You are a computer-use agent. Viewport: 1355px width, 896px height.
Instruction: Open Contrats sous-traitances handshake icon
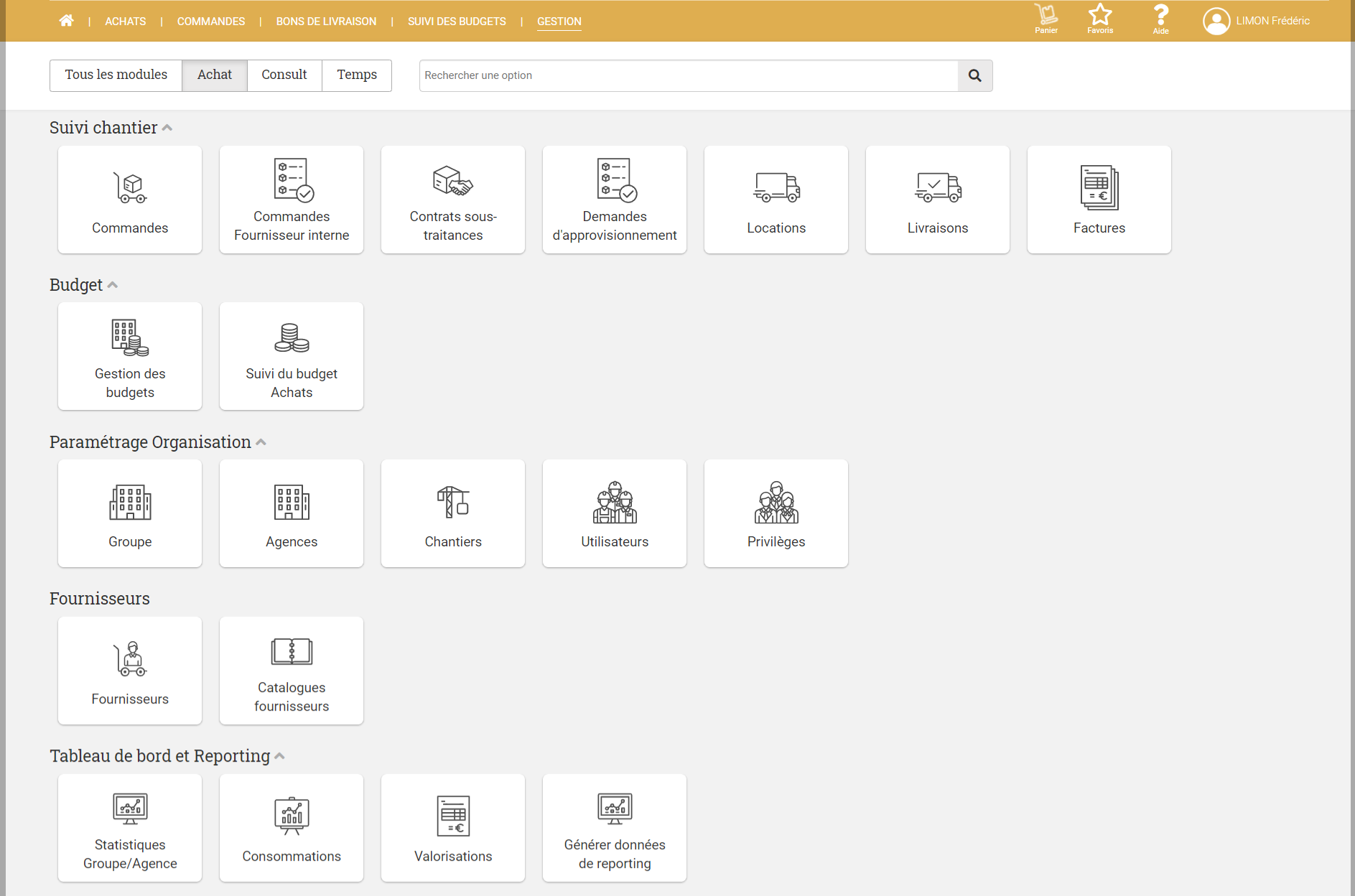(453, 180)
